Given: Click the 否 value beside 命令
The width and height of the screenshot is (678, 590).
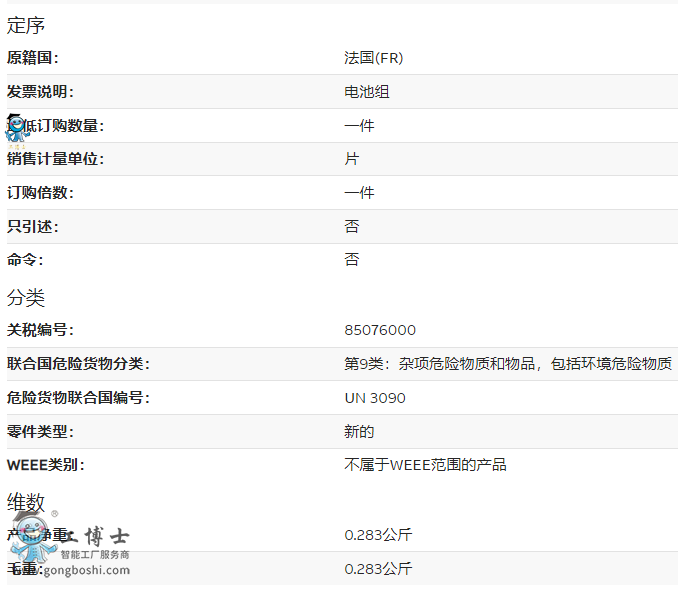Looking at the screenshot, I should 352,260.
